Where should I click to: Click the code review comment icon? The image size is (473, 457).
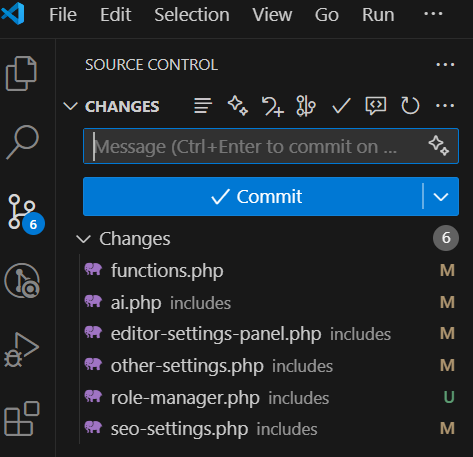click(376, 106)
